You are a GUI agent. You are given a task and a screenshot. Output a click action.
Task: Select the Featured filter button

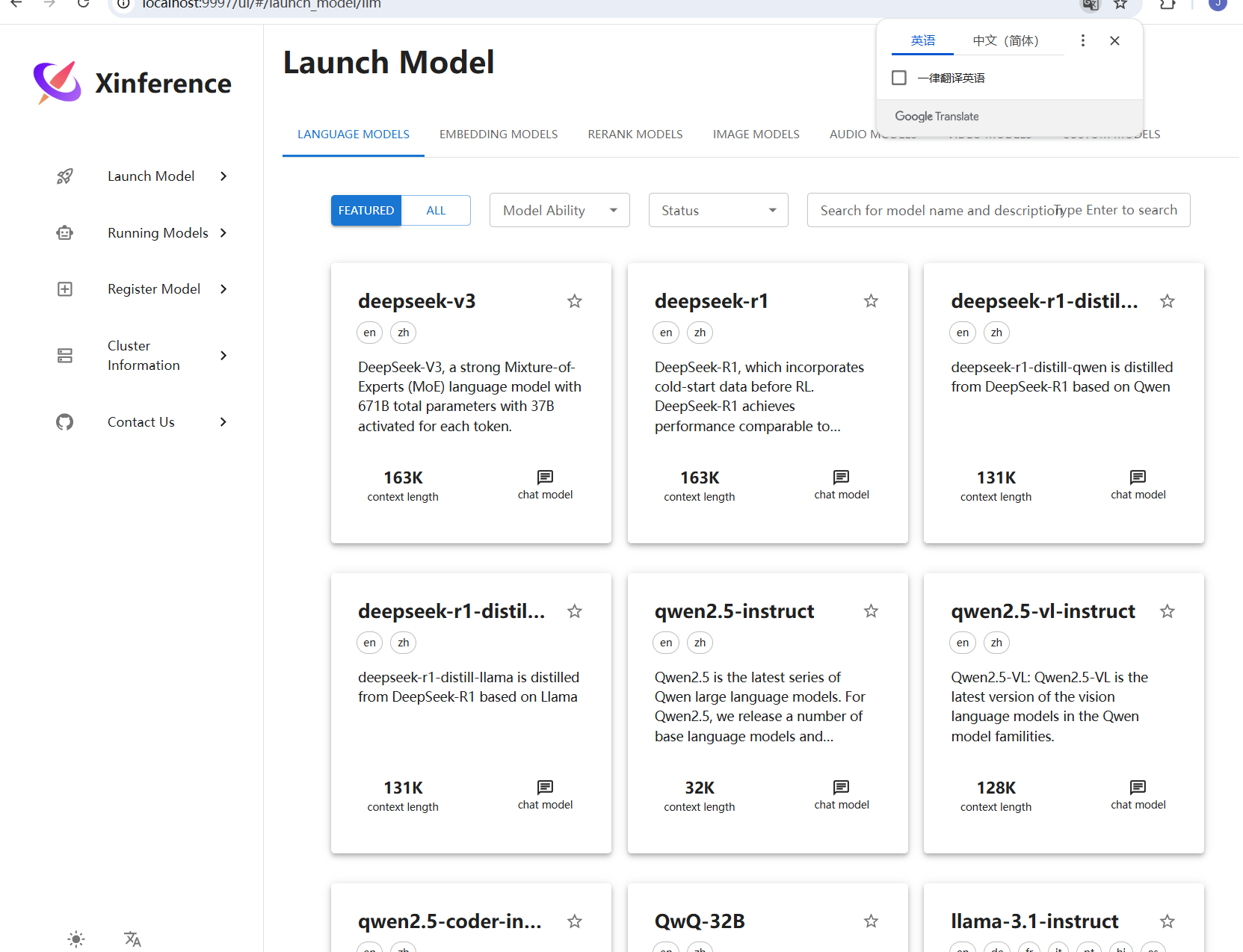point(366,211)
